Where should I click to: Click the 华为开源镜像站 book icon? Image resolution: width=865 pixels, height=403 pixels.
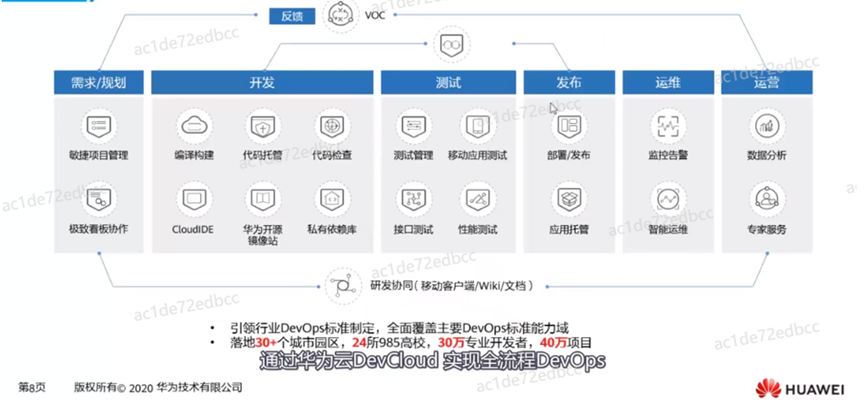click(263, 200)
